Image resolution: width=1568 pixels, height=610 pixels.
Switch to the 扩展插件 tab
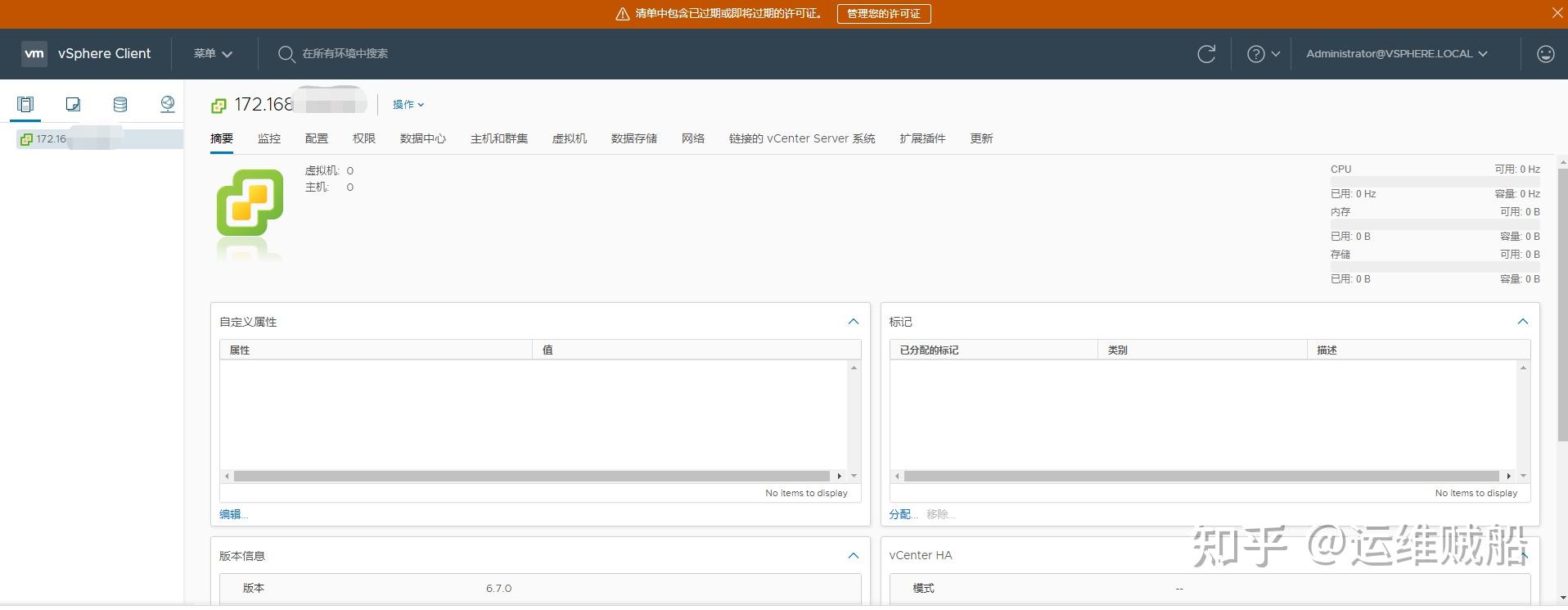click(922, 138)
